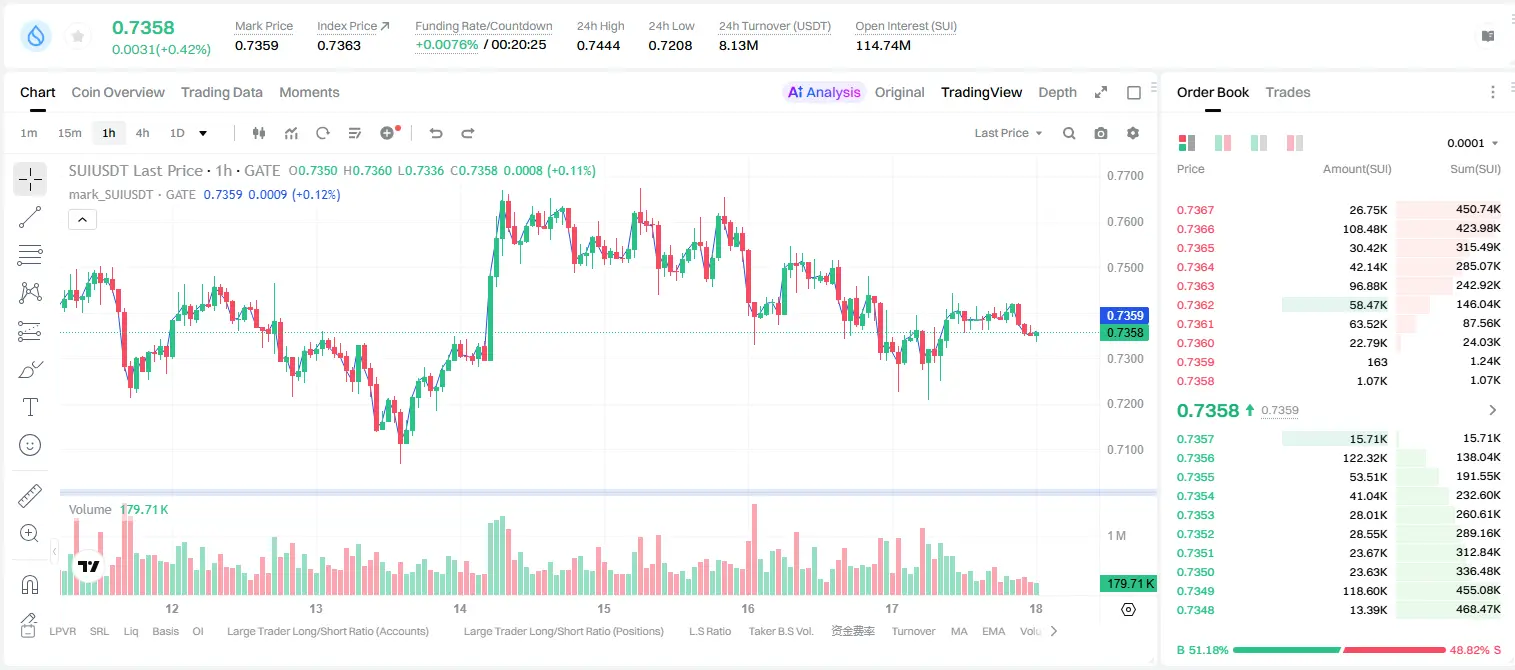Pick the text annotation tool

pos(30,407)
